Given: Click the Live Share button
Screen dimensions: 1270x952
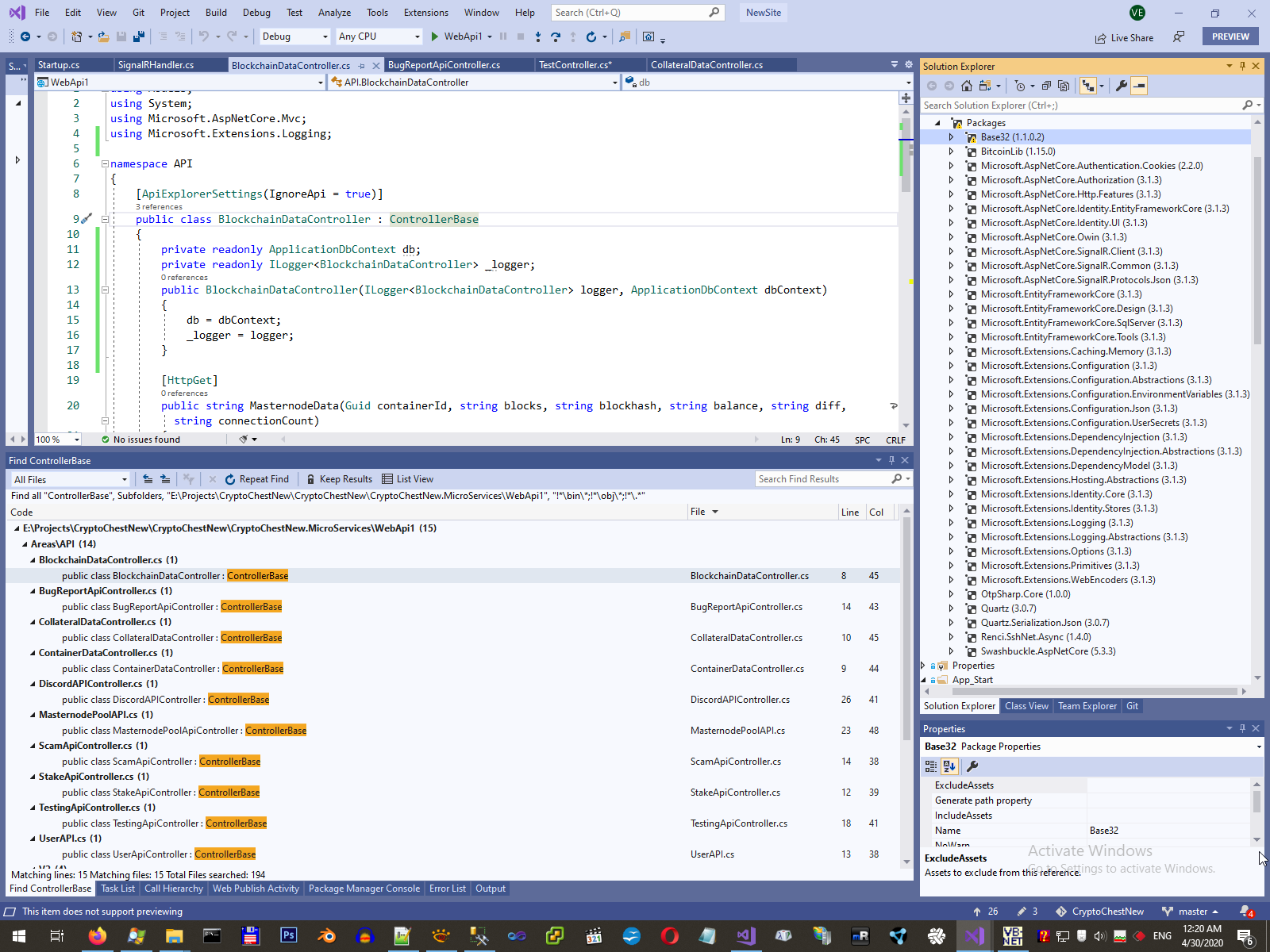Looking at the screenshot, I should pyautogui.click(x=1123, y=37).
